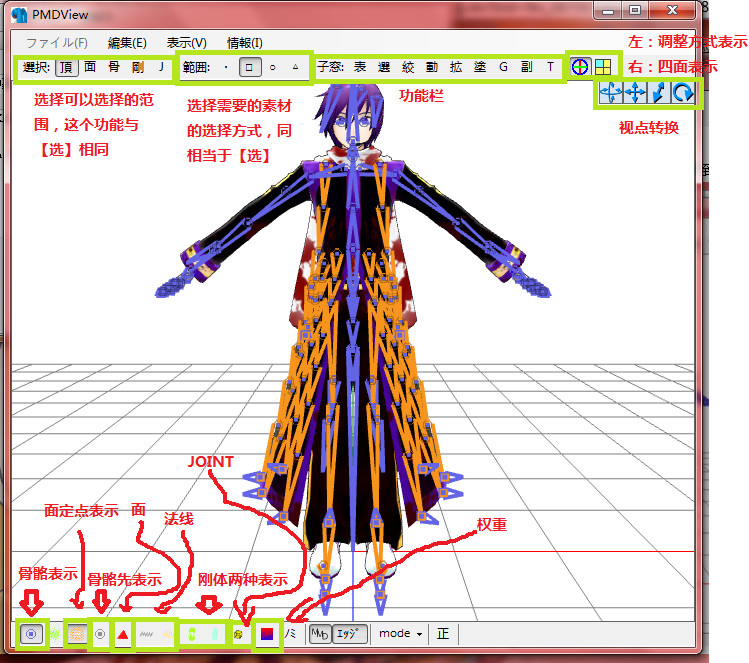Image resolution: width=749 pixels, height=663 pixels.
Task: Choose the triangle range selector
Action: click(296, 67)
